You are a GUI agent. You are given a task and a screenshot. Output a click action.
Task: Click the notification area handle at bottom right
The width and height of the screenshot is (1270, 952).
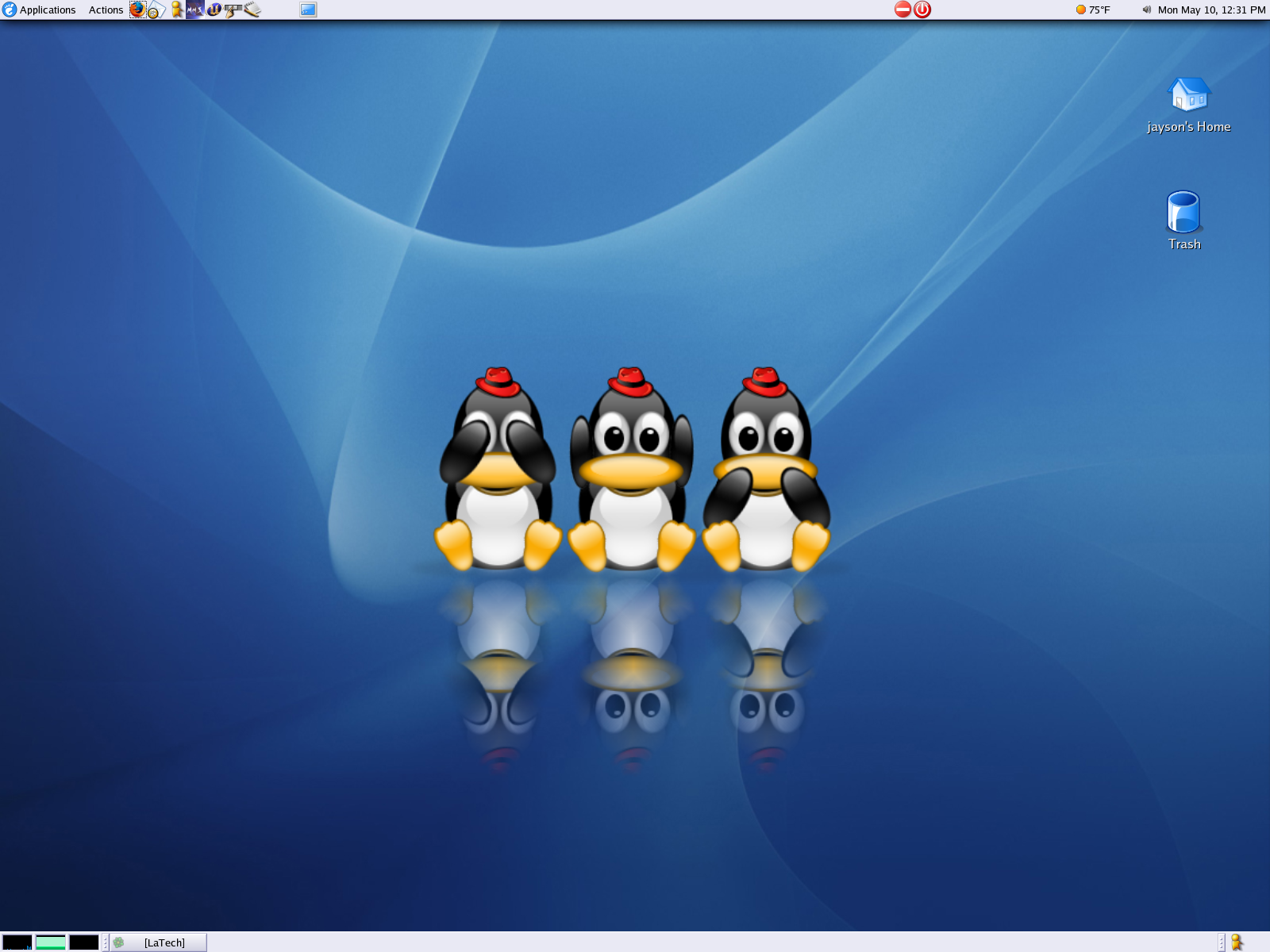pyautogui.click(x=1222, y=942)
